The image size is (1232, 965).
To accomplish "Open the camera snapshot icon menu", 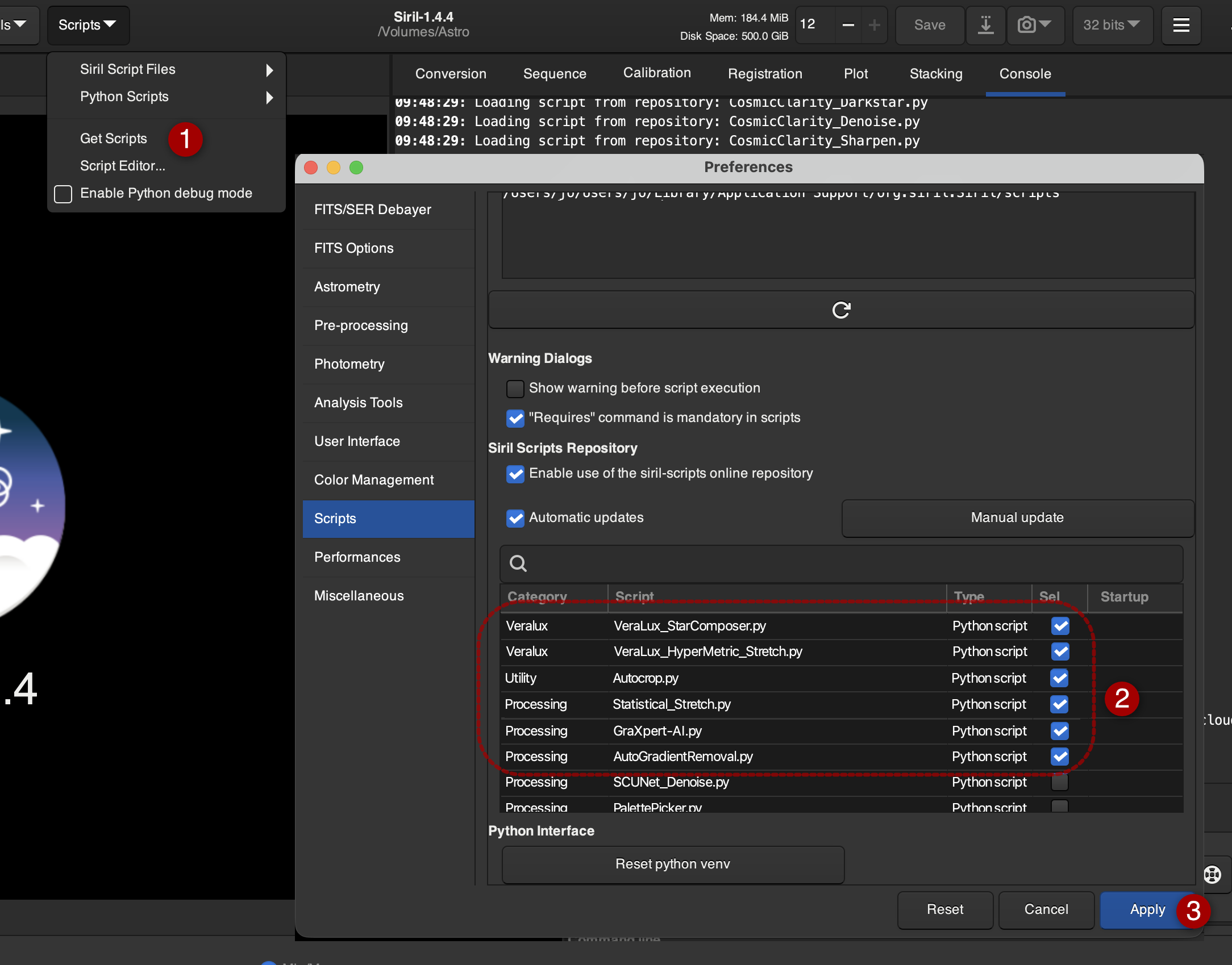I will (x=1035, y=25).
